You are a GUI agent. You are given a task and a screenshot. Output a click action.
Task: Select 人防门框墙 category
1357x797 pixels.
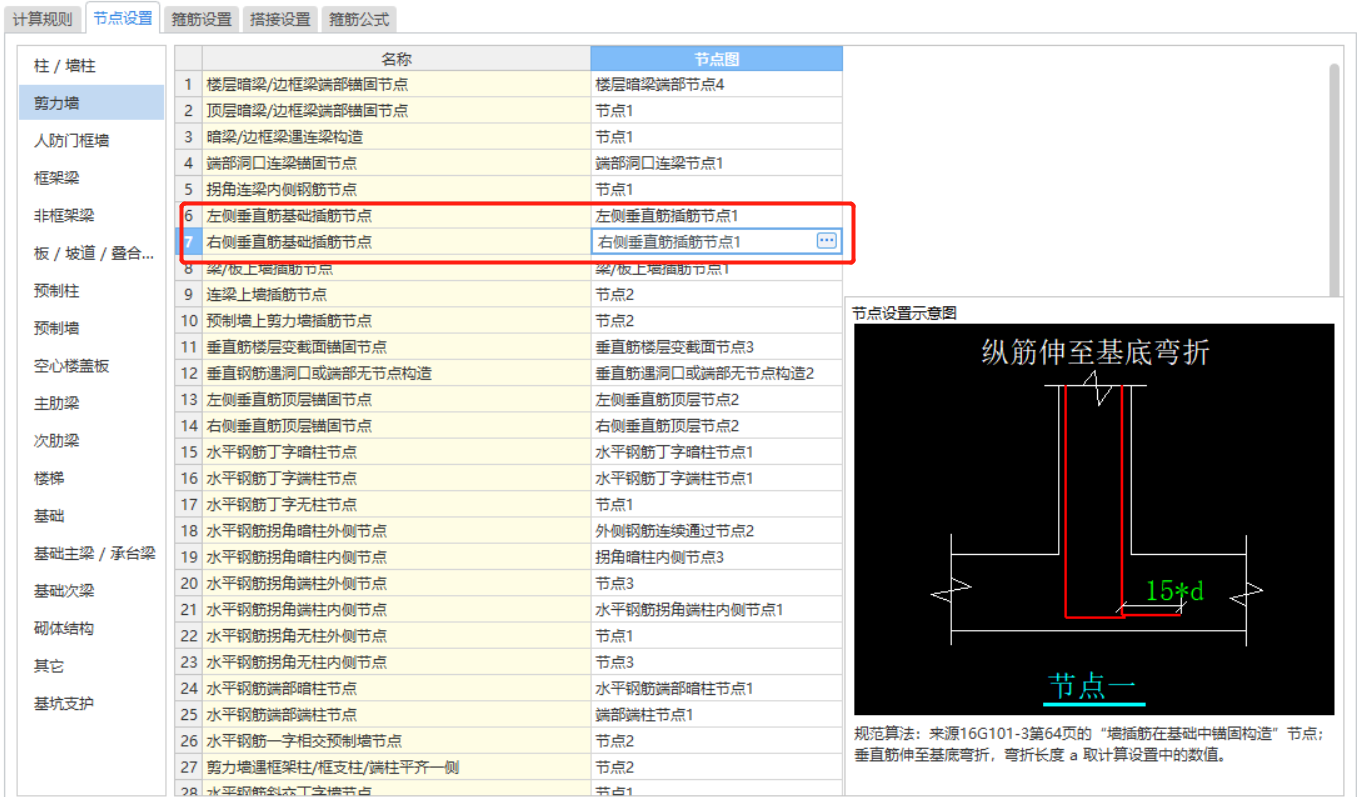[x=92, y=141]
